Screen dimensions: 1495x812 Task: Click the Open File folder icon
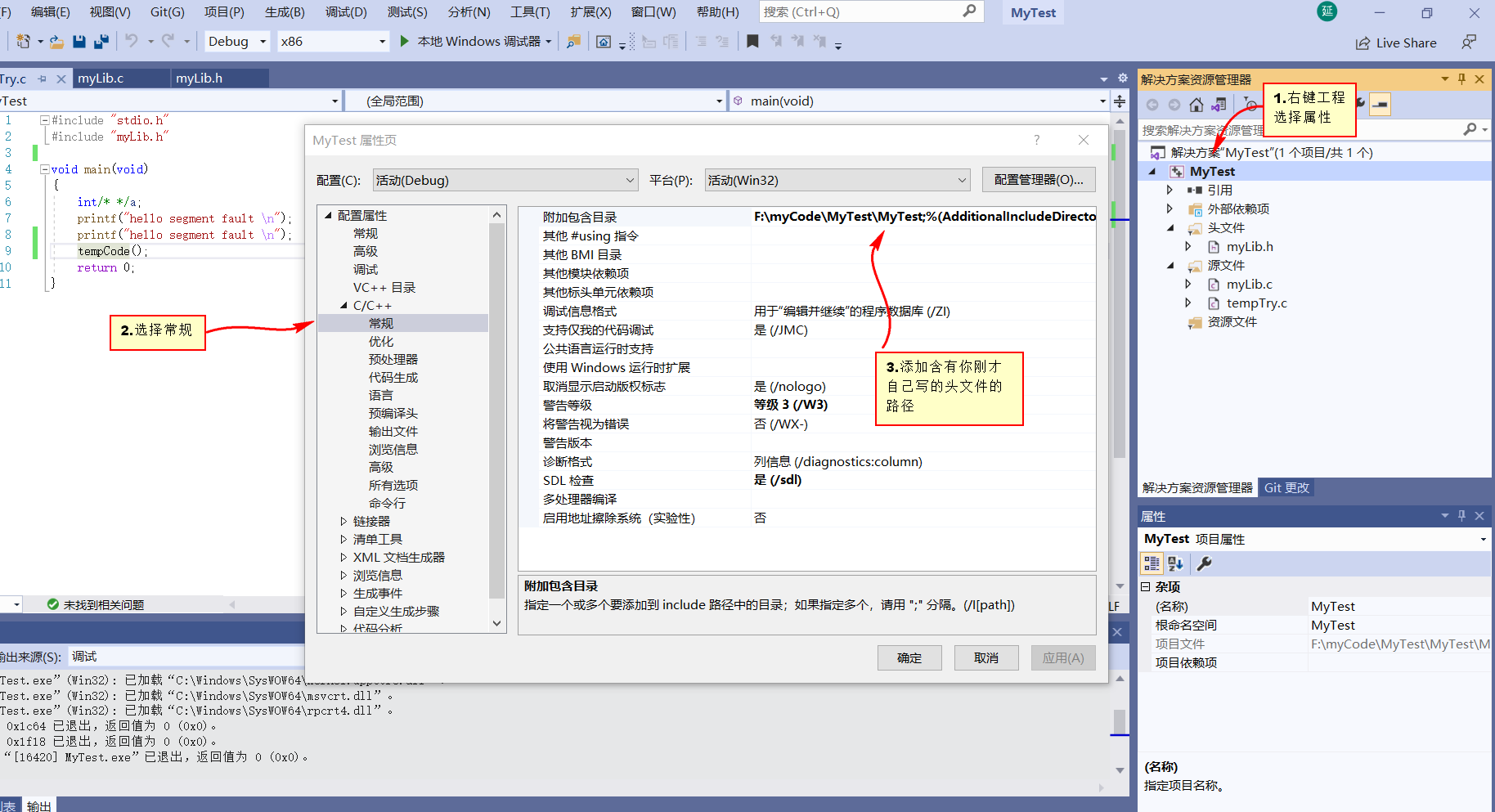tap(56, 41)
